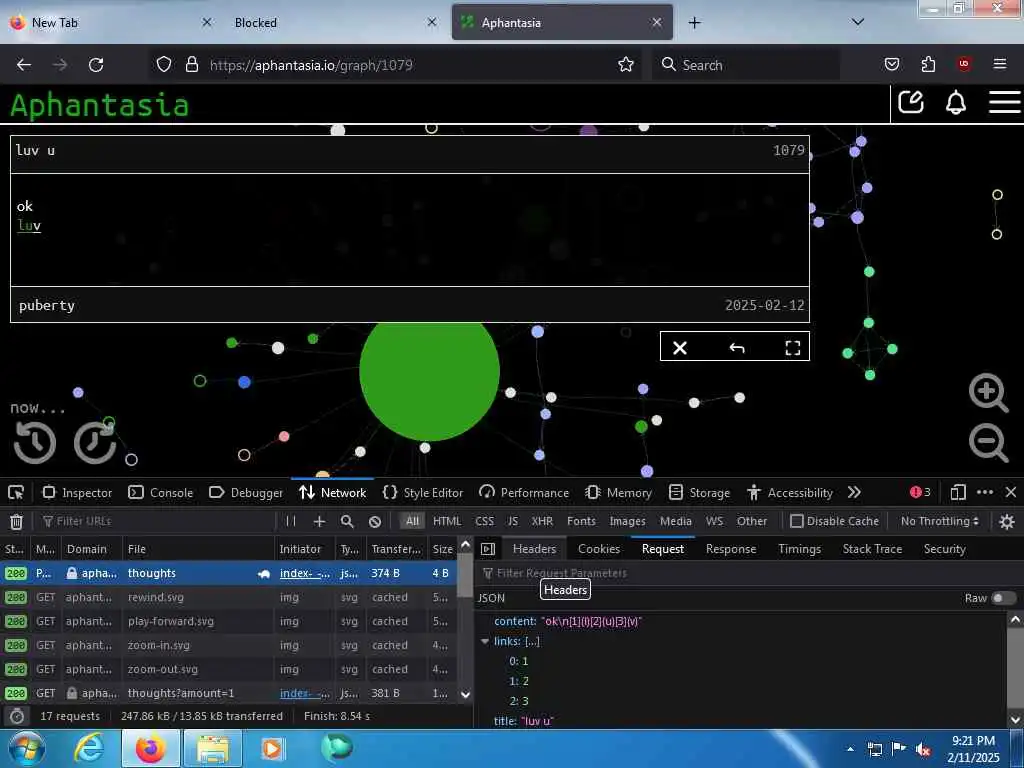
Task: Zoom out on the graph
Action: point(988,442)
